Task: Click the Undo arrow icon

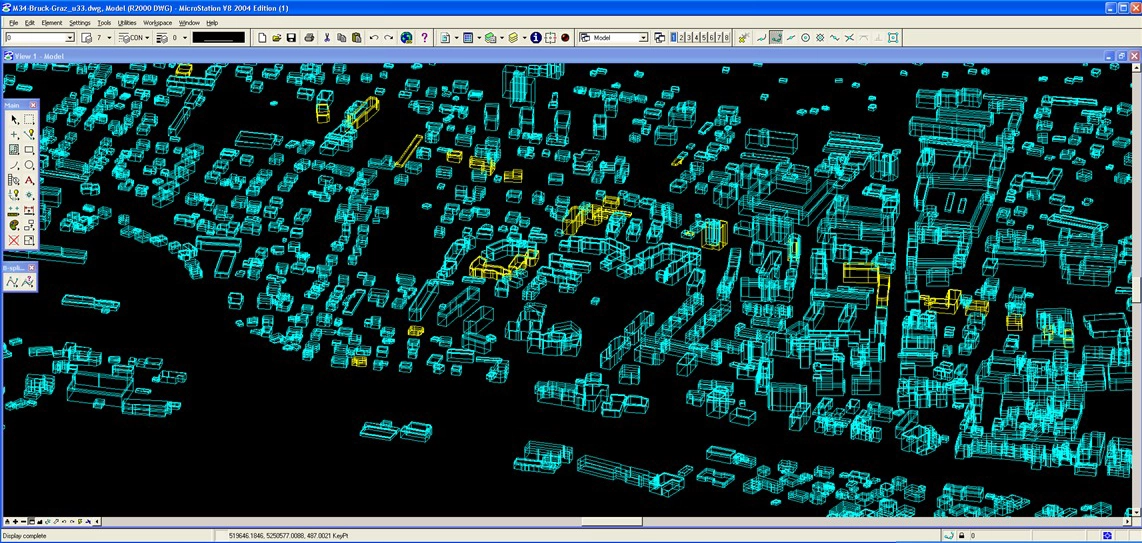Action: (x=373, y=38)
